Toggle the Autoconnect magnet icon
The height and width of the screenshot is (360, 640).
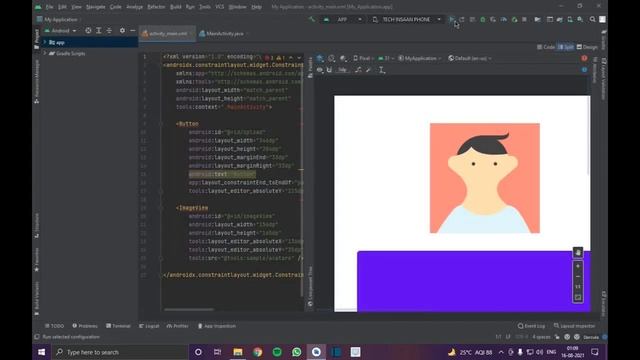[x=329, y=70]
